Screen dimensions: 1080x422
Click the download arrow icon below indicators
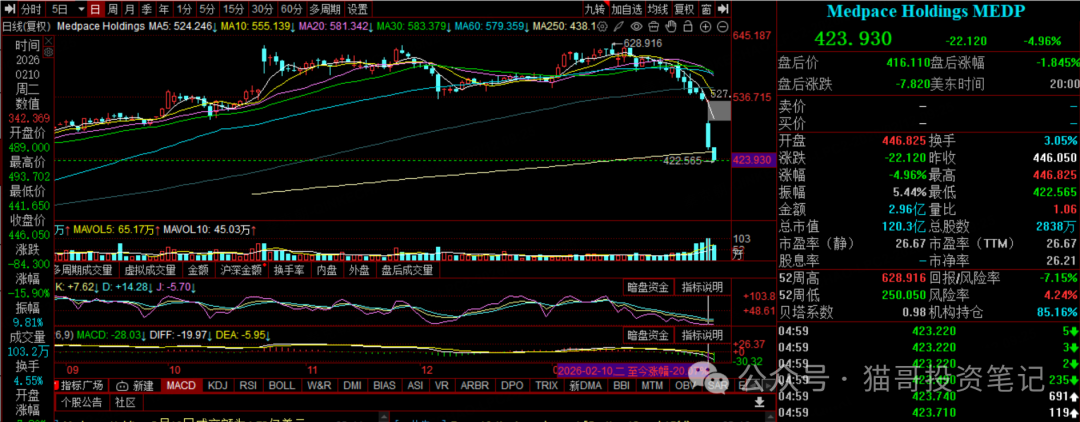(760, 401)
